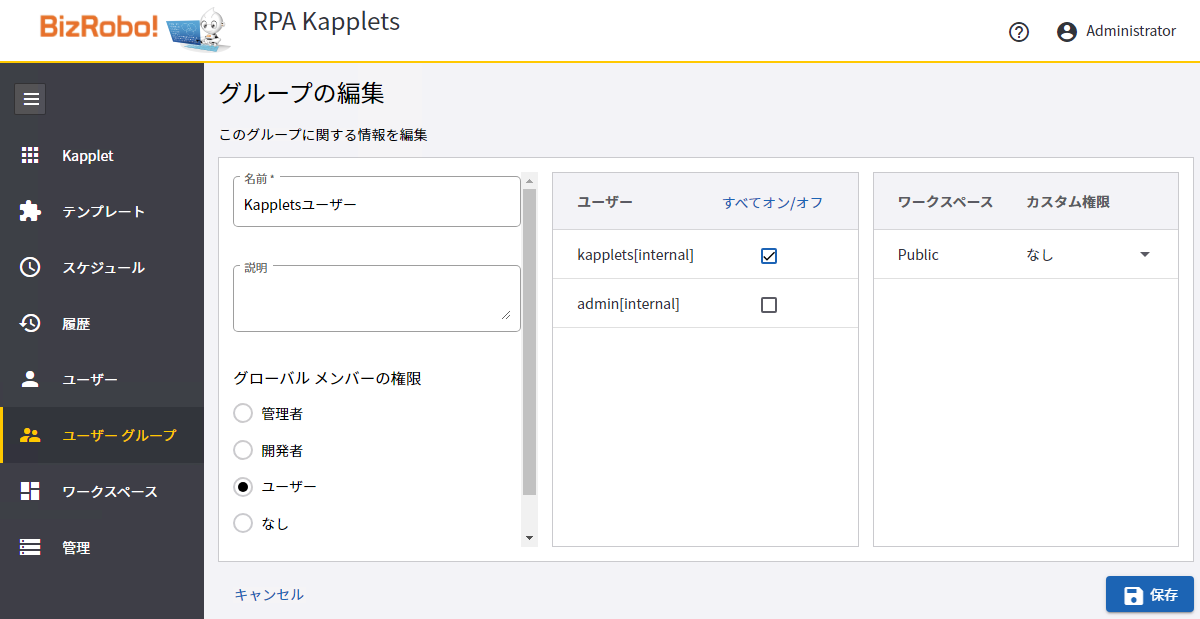Click the single person user icon
Screen dimensions: 1200x619
point(30,379)
